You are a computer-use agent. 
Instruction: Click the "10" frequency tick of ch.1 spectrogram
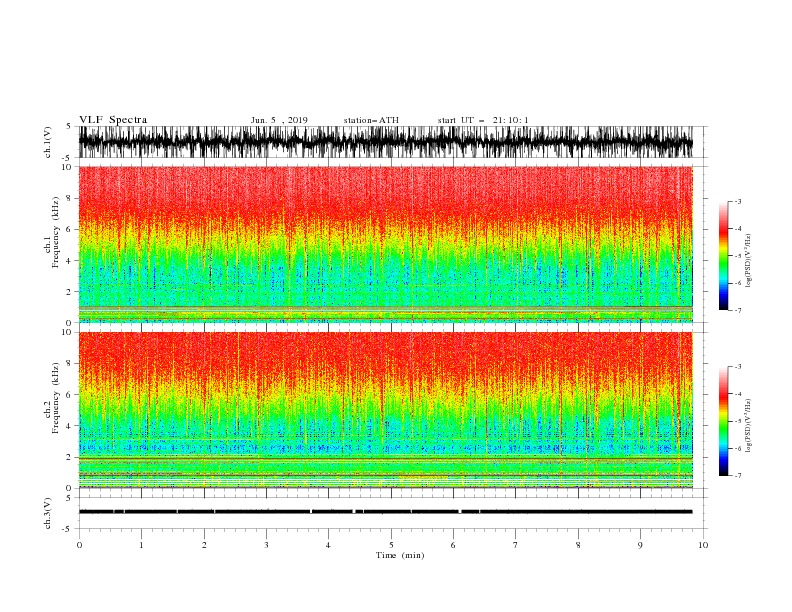(66, 167)
